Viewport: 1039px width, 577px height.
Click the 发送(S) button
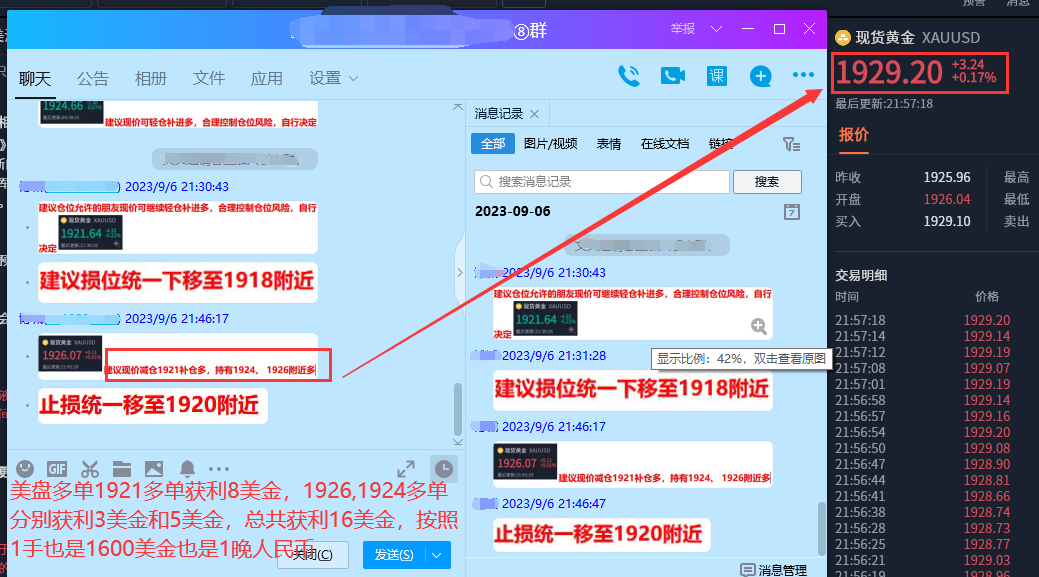pos(394,555)
